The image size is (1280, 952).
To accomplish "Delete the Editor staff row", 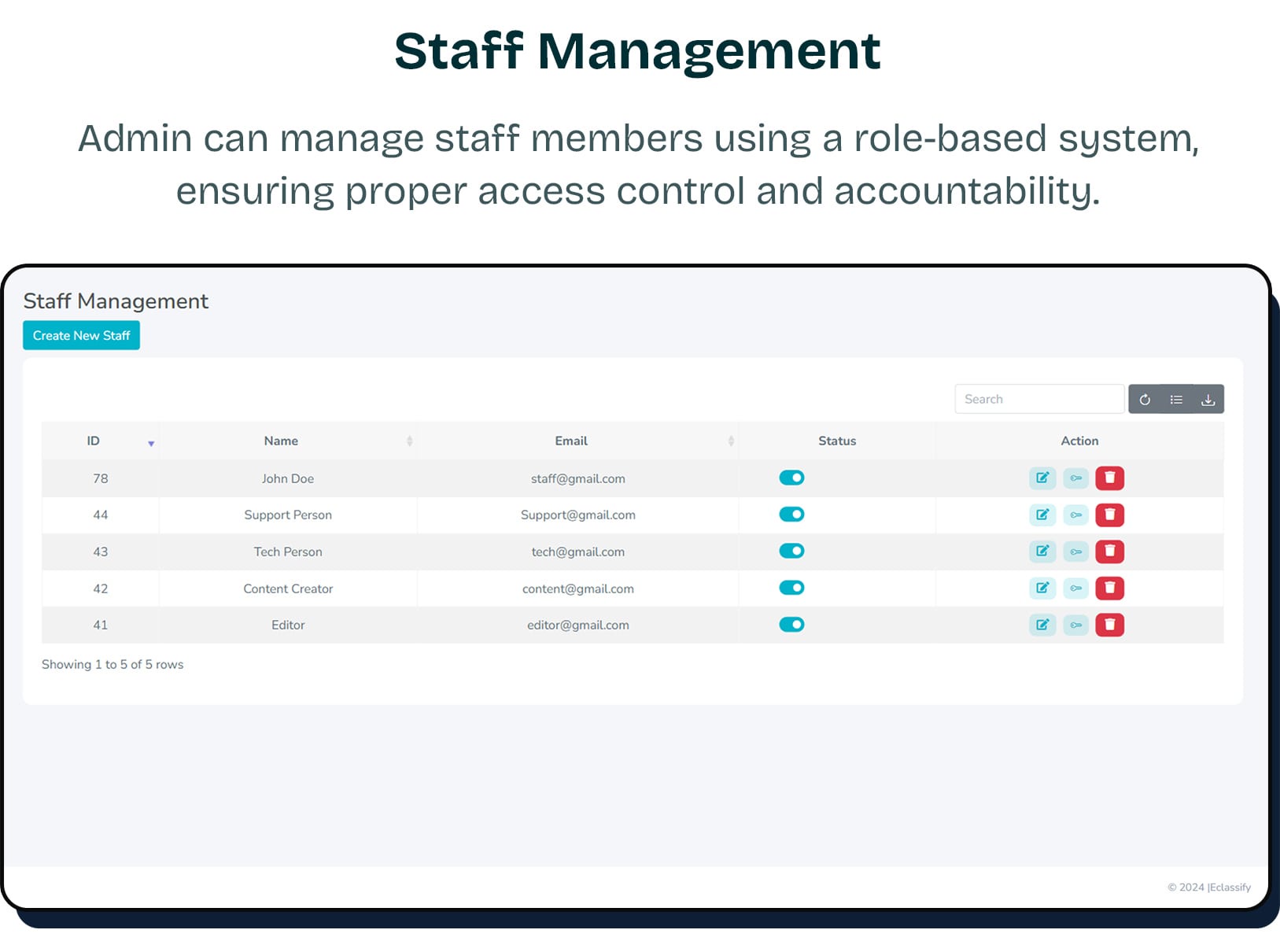I will click(x=1109, y=625).
